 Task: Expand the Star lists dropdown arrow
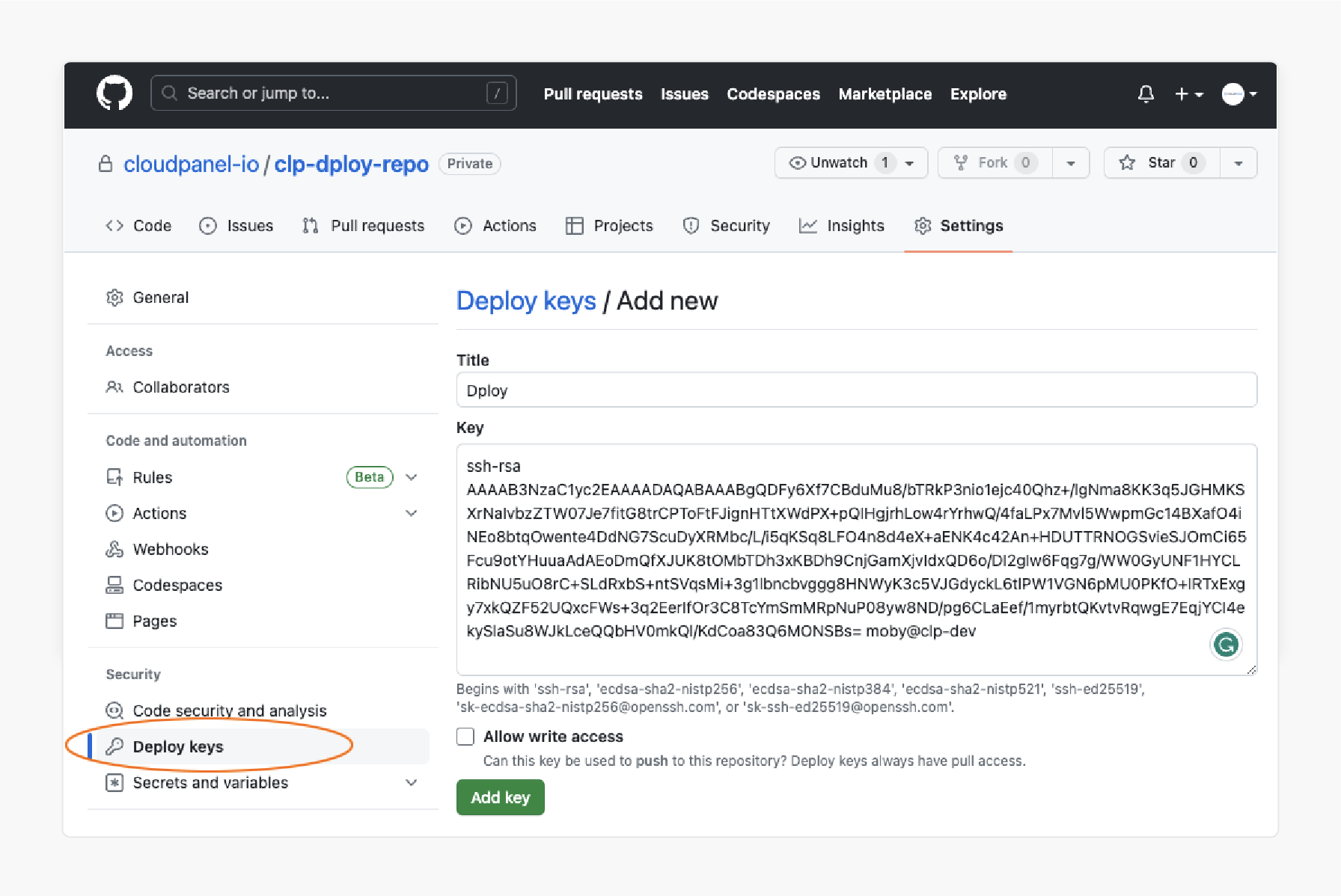[1238, 163]
